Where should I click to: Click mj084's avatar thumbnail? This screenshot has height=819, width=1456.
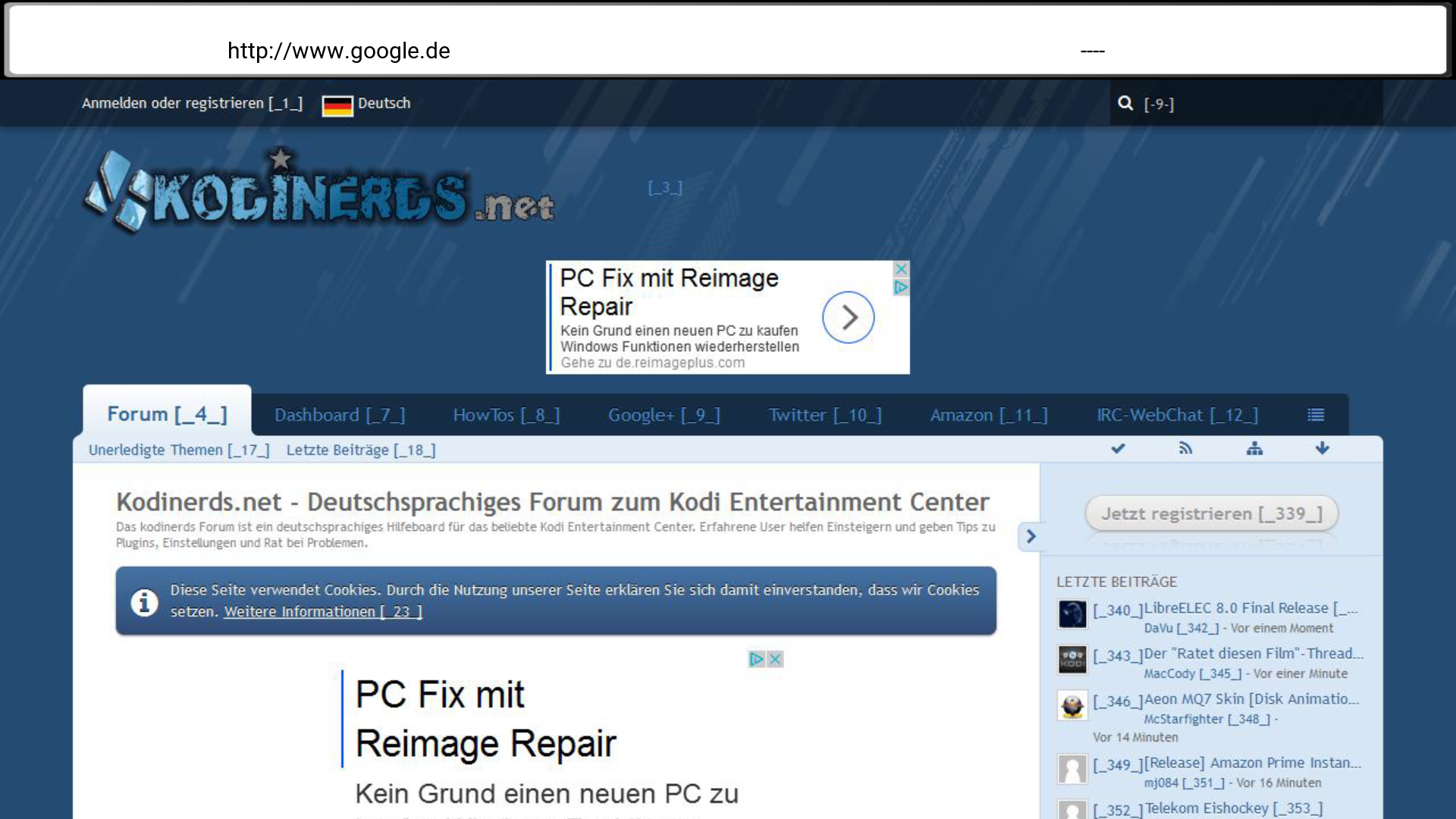pos(1072,769)
